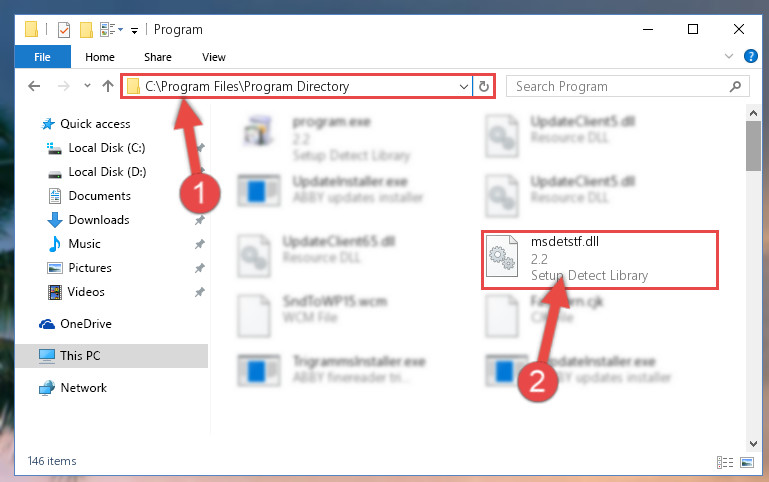
Task: Toggle the pin beside Pictures
Action: click(200, 268)
